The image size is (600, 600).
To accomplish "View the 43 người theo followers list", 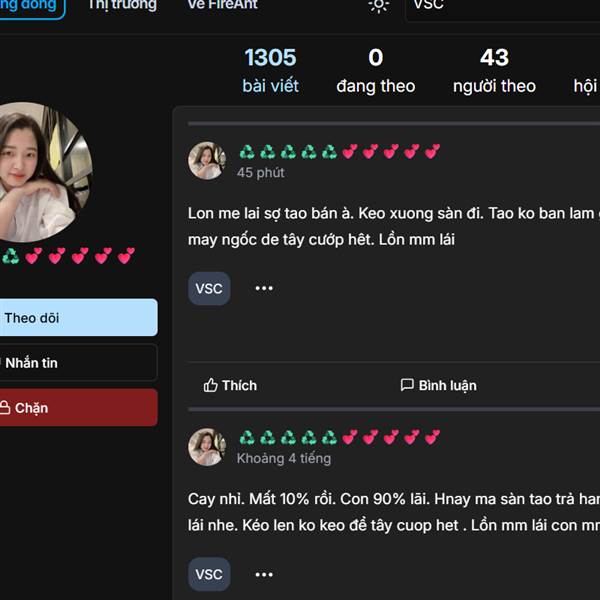I will point(494,71).
